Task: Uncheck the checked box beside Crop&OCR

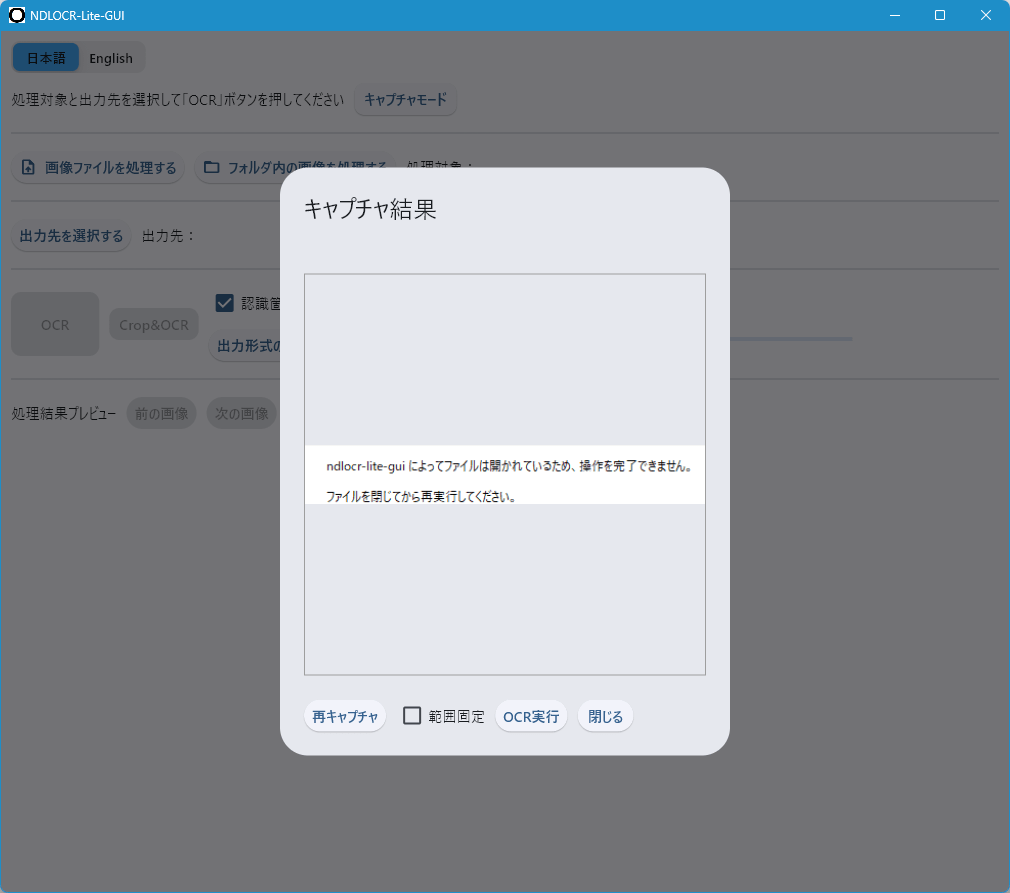Action: tap(225, 303)
